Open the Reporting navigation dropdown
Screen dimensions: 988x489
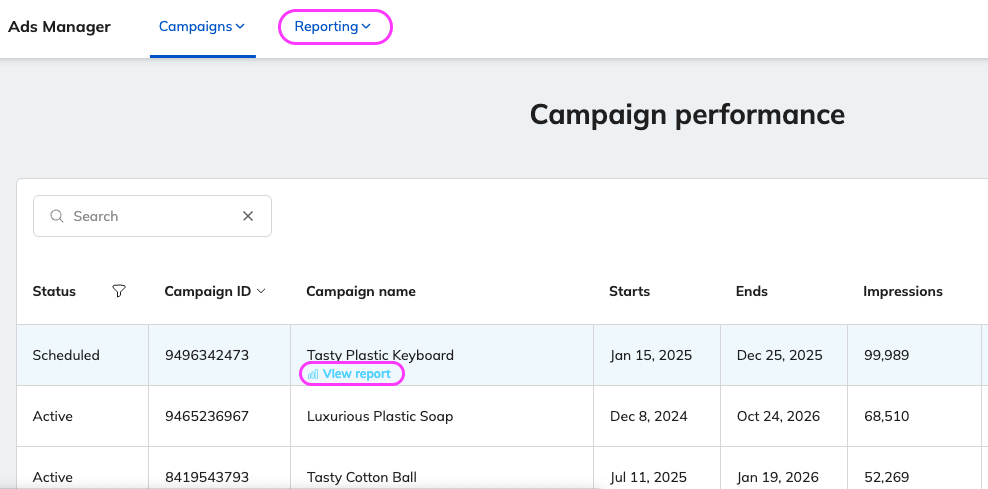pos(334,27)
